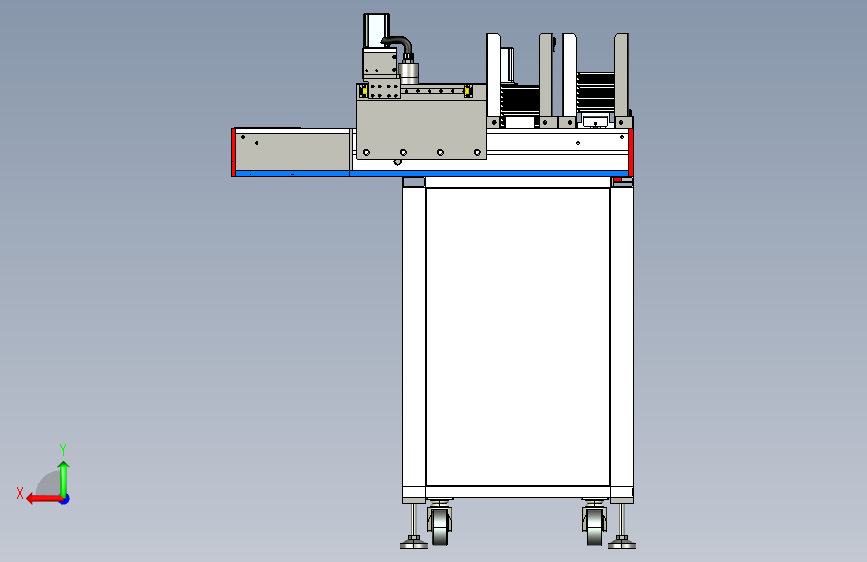This screenshot has width=867, height=562.
Task: Pick the left caster wheel
Action: pyautogui.click(x=440, y=527)
